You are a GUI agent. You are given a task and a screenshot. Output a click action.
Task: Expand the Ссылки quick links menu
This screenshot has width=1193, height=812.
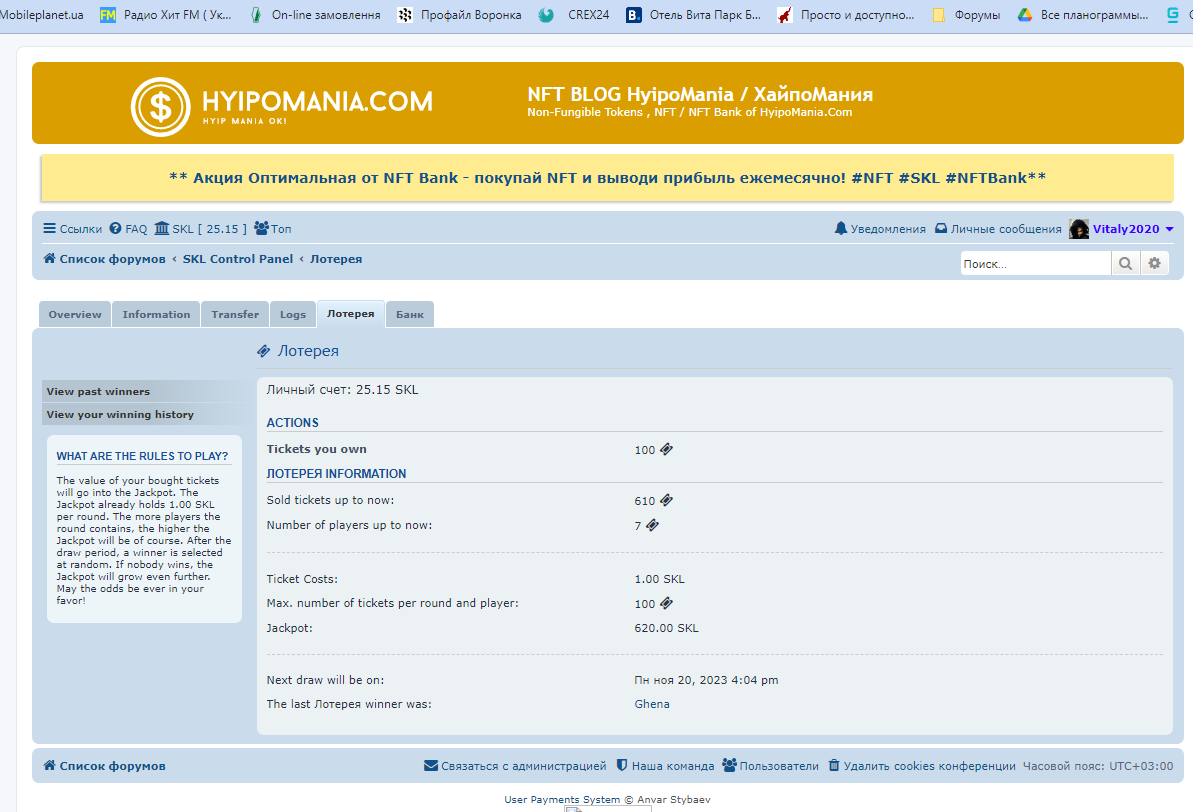tap(72, 229)
